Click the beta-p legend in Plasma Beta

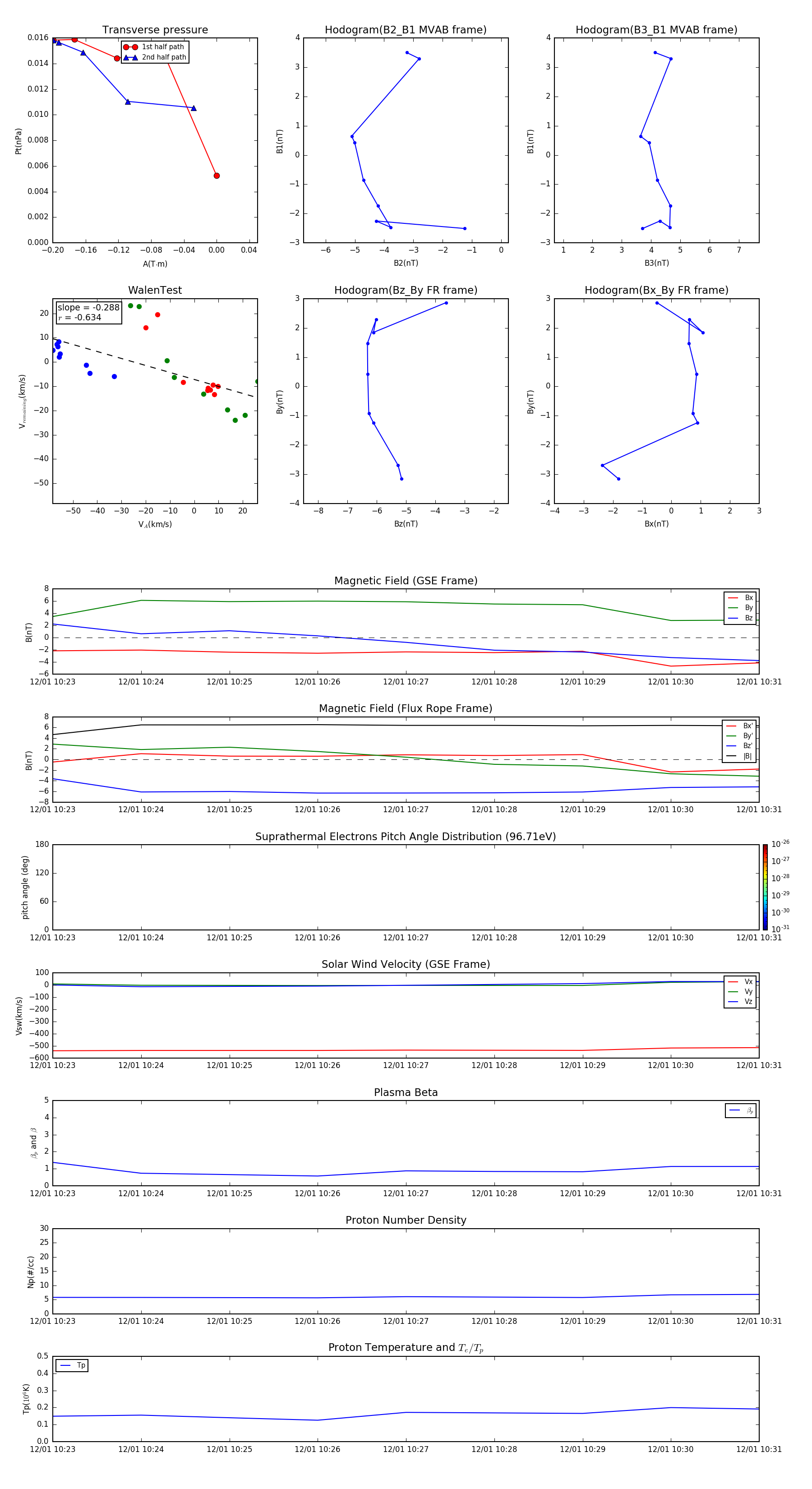click(x=741, y=1111)
